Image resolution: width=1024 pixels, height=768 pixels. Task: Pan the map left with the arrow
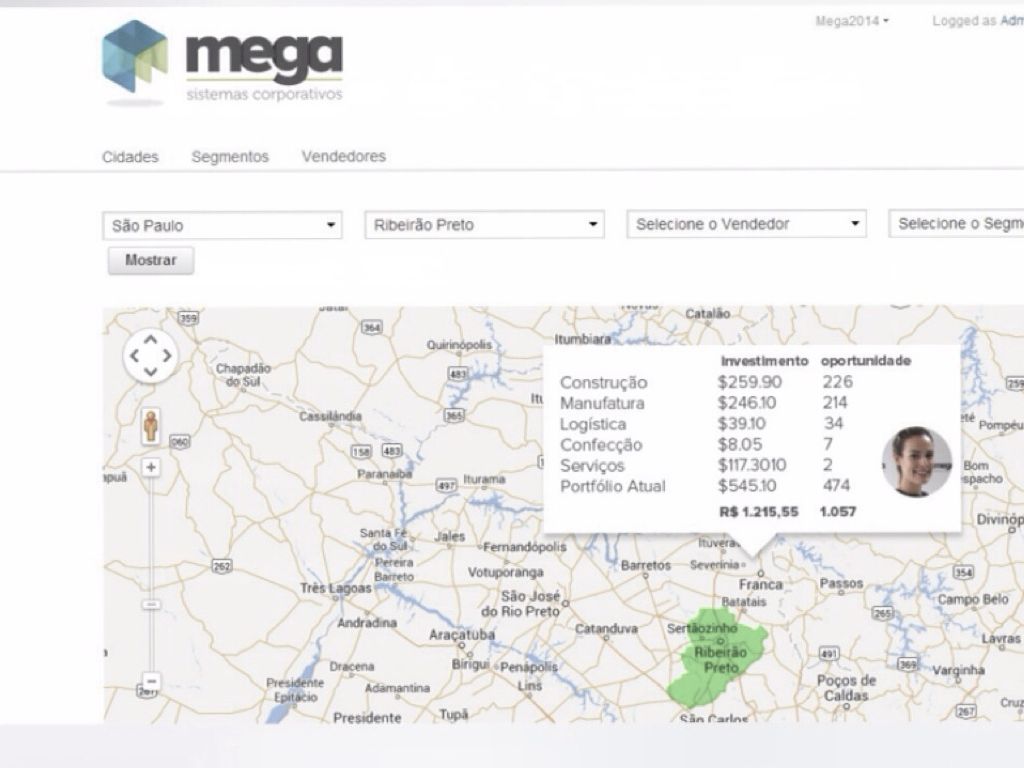tap(134, 356)
